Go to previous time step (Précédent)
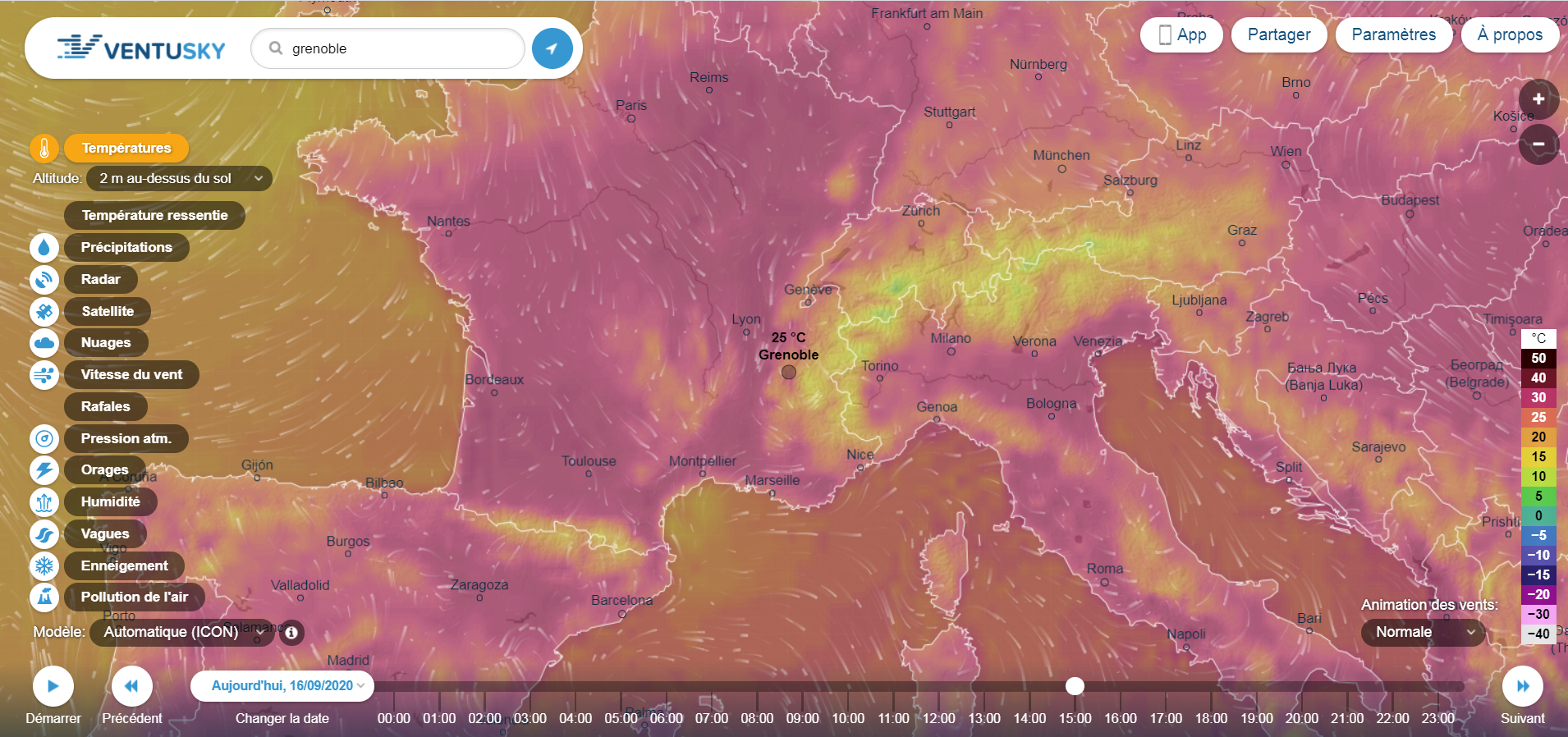Screen dimensions: 1568x737 tap(131, 686)
